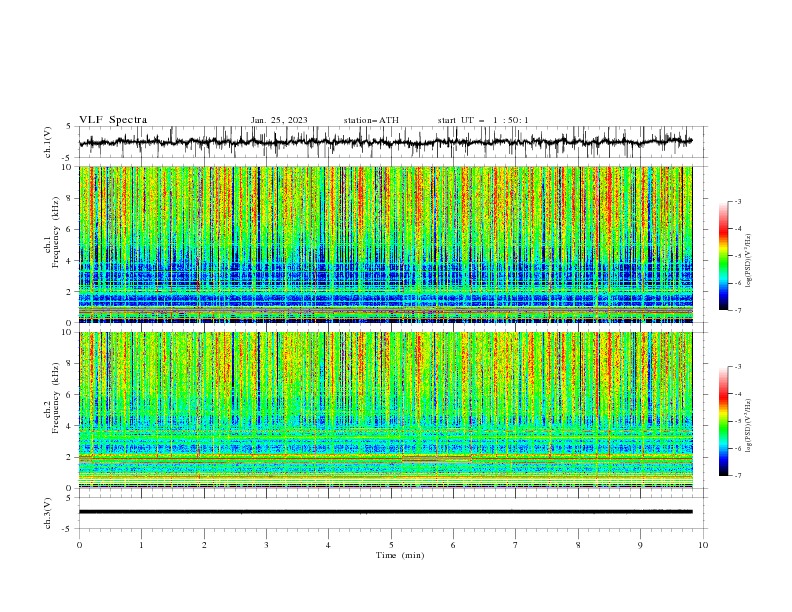Click time axis tick label "7"
Image resolution: width=792 pixels, height=612 pixels.
516,545
